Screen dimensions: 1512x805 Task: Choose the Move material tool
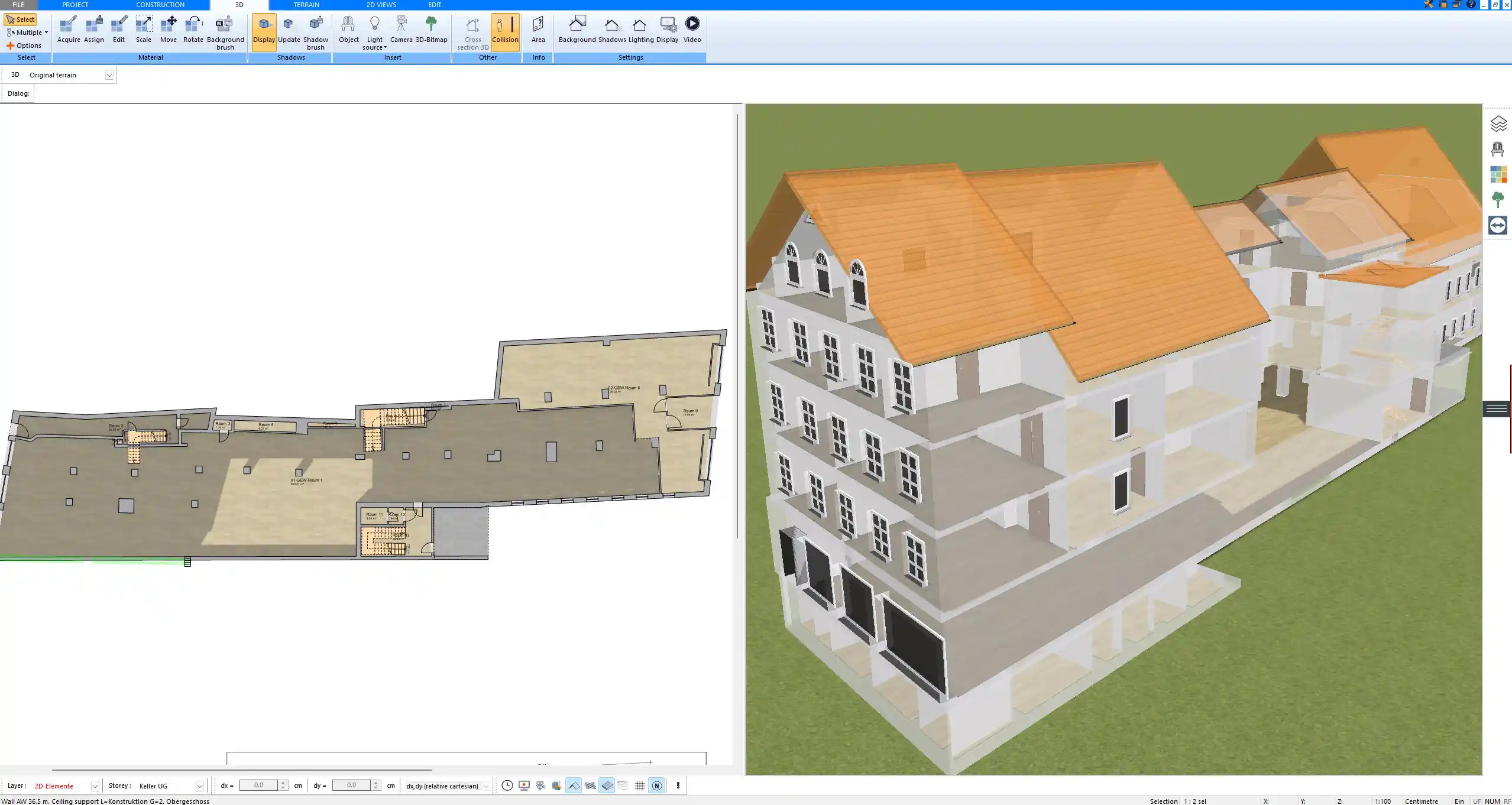(x=169, y=30)
